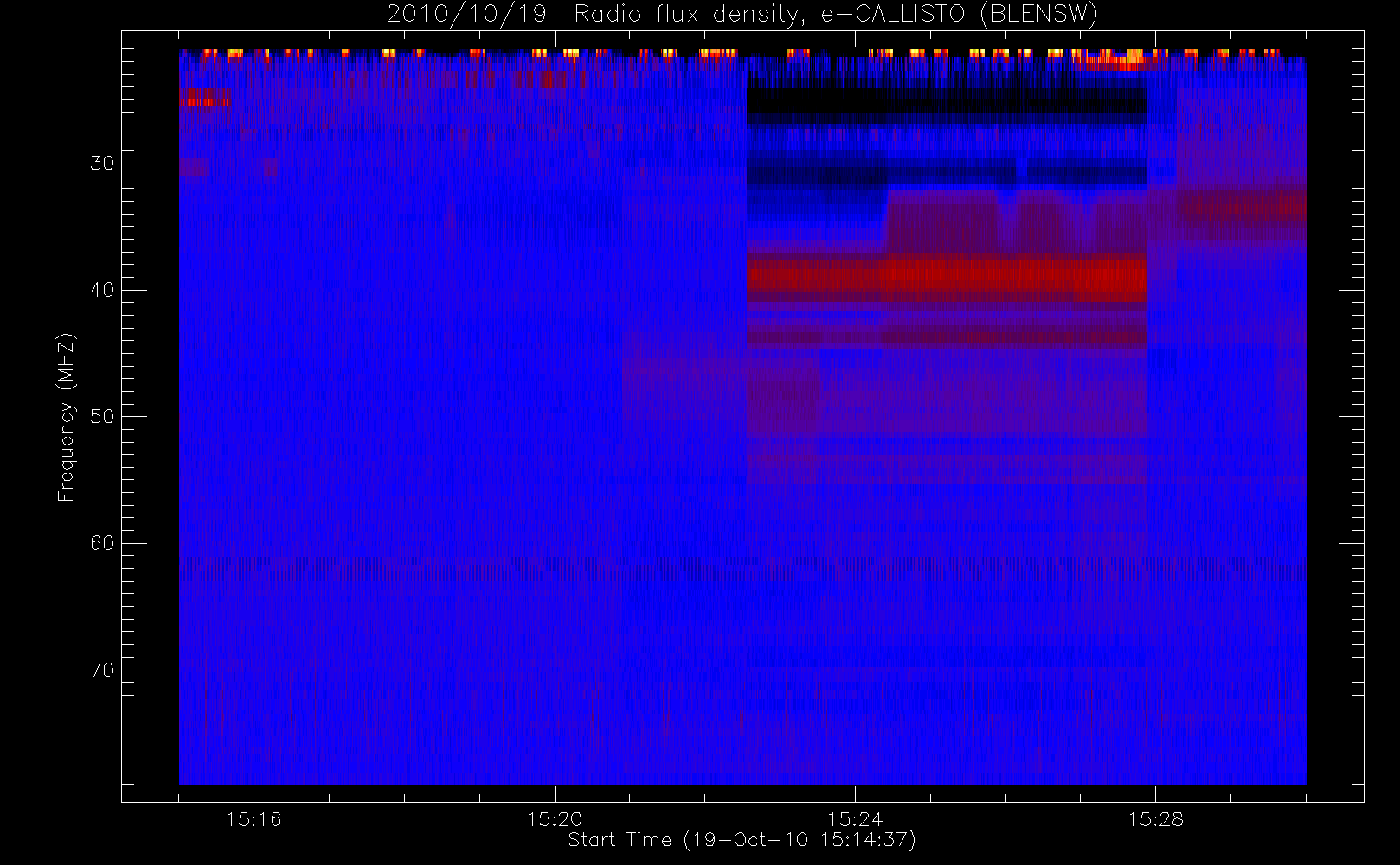Click the Start Time axis label
1400x865 pixels.
point(742,840)
